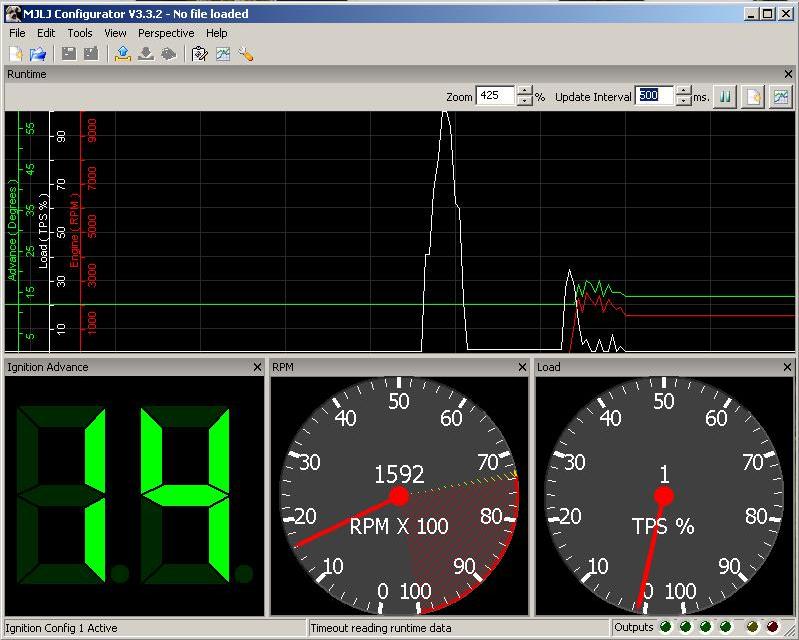Click the app icon in the title bar
799x640 pixels.
[12, 14]
